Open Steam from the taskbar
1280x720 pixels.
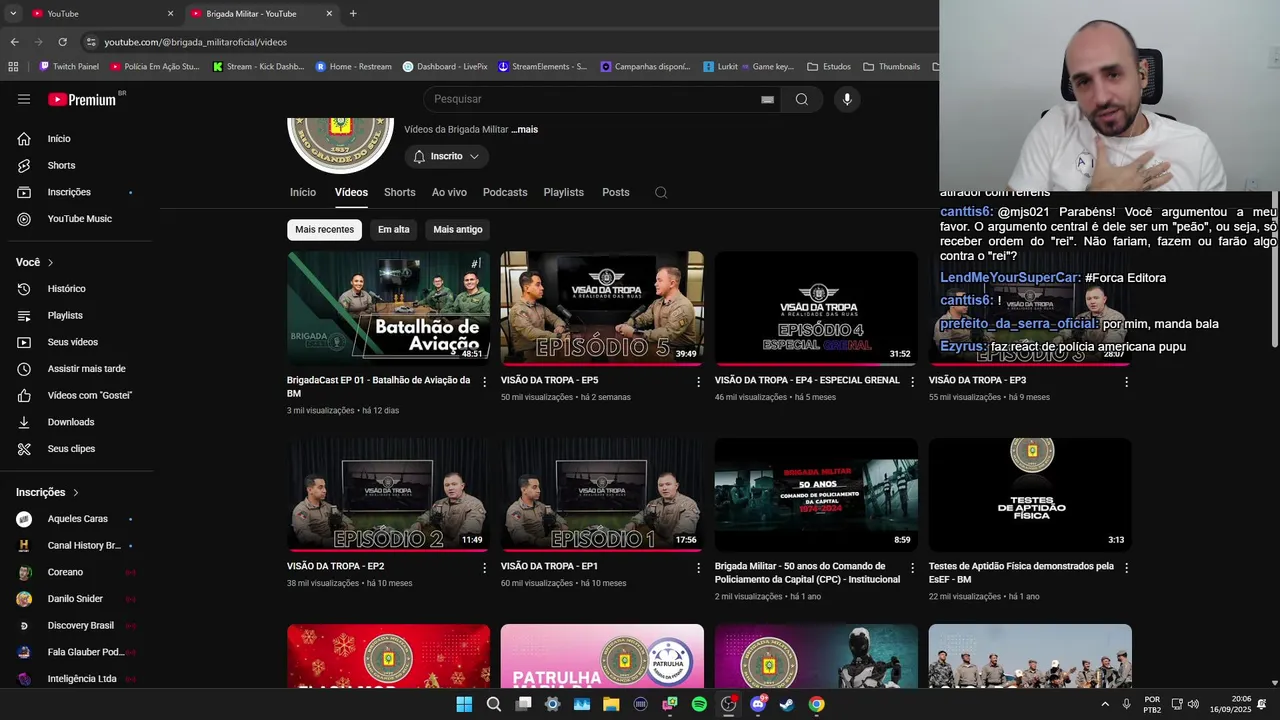tap(787, 704)
